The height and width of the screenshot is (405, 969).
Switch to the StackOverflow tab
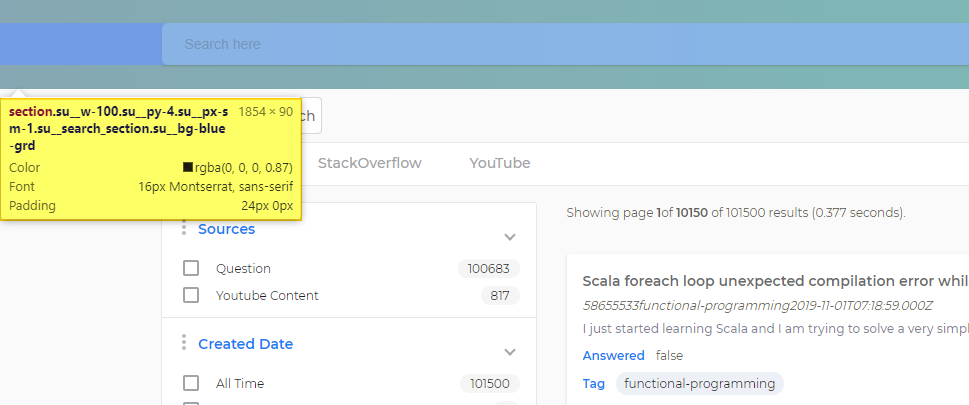click(369, 163)
